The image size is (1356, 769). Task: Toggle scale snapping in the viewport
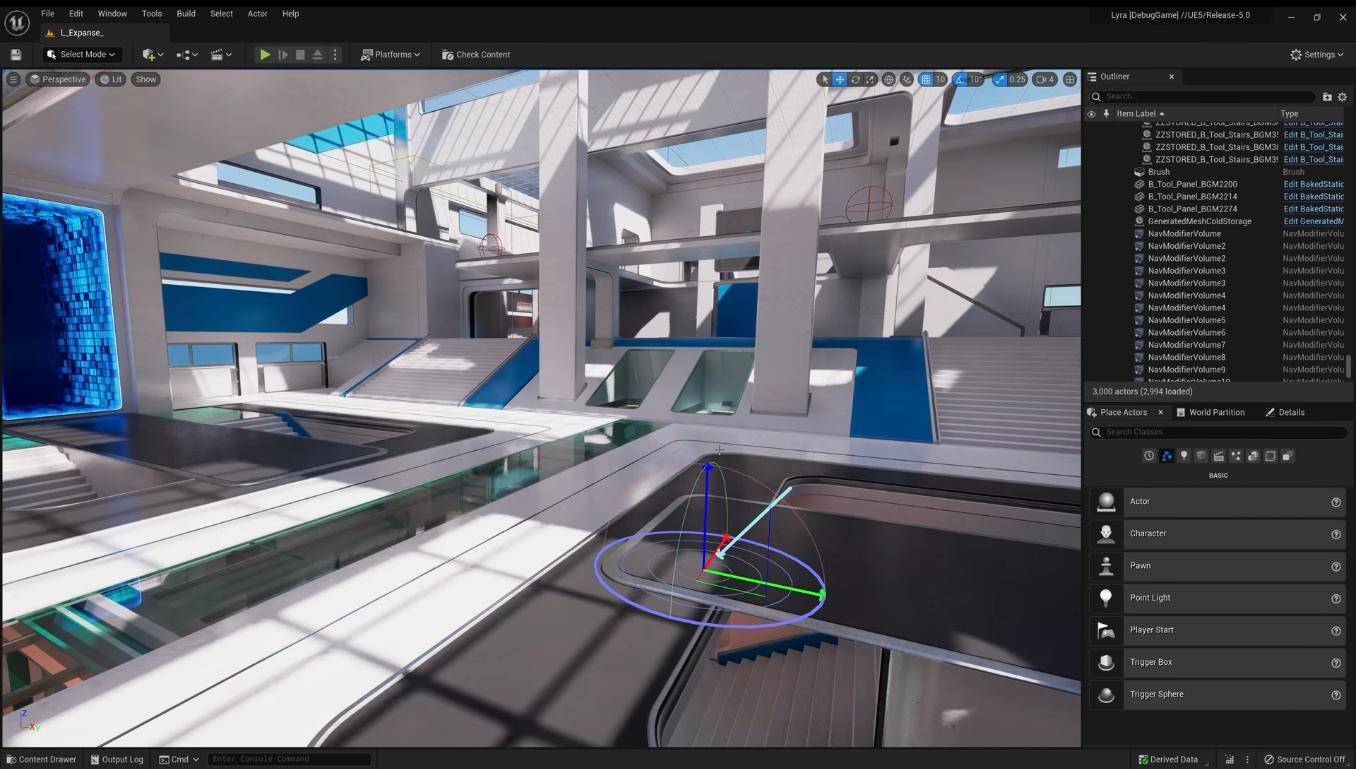(x=1000, y=79)
